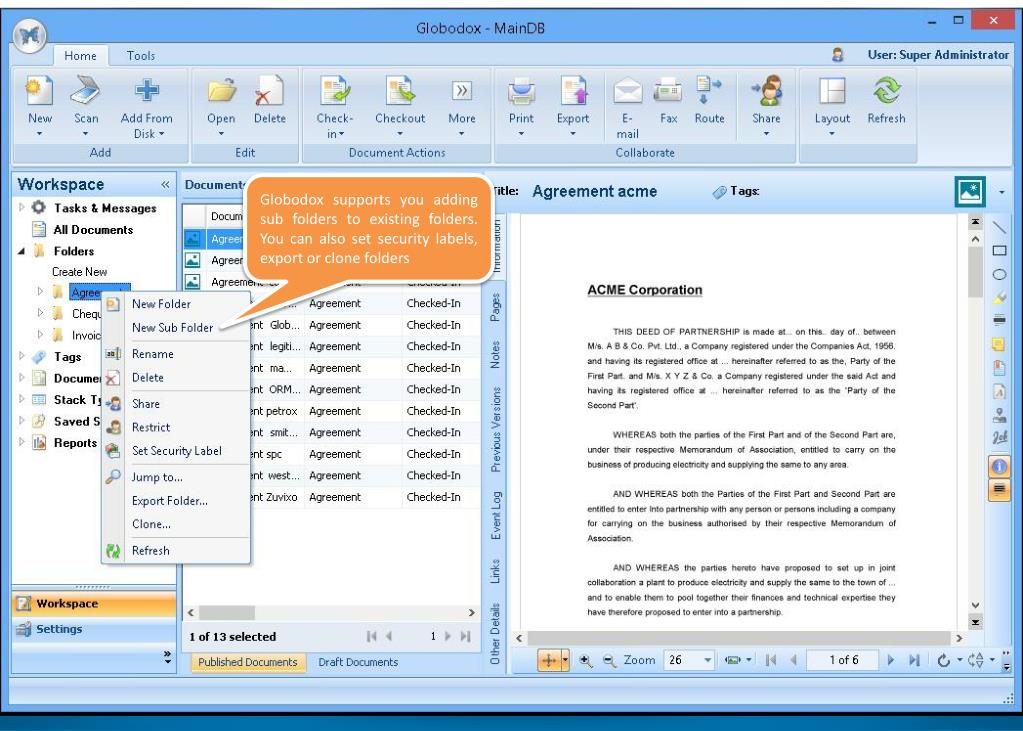Choose Clone... from the context menu

point(151,524)
